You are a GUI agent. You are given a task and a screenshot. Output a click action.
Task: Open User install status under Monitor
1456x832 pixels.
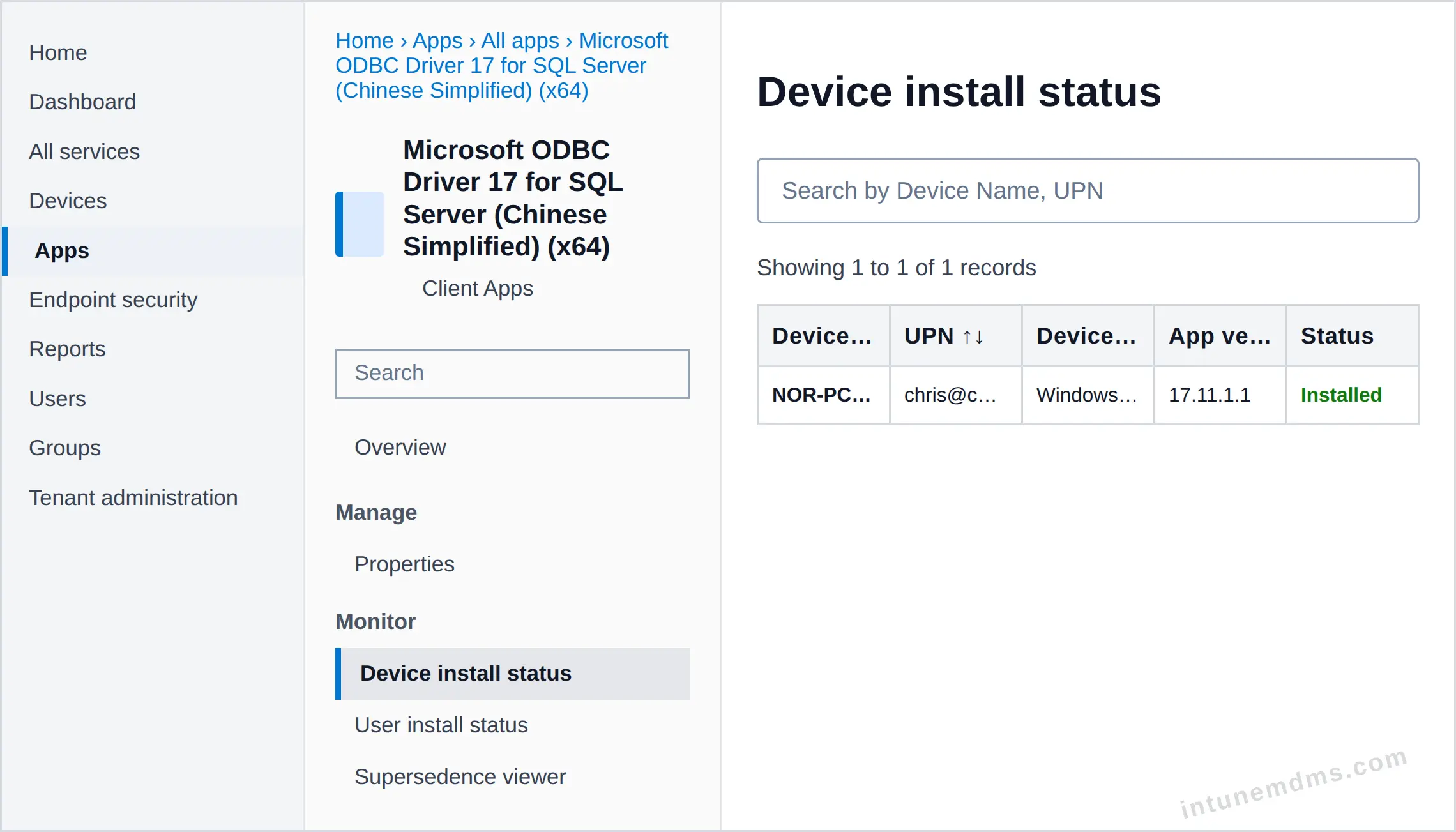[x=441, y=725]
